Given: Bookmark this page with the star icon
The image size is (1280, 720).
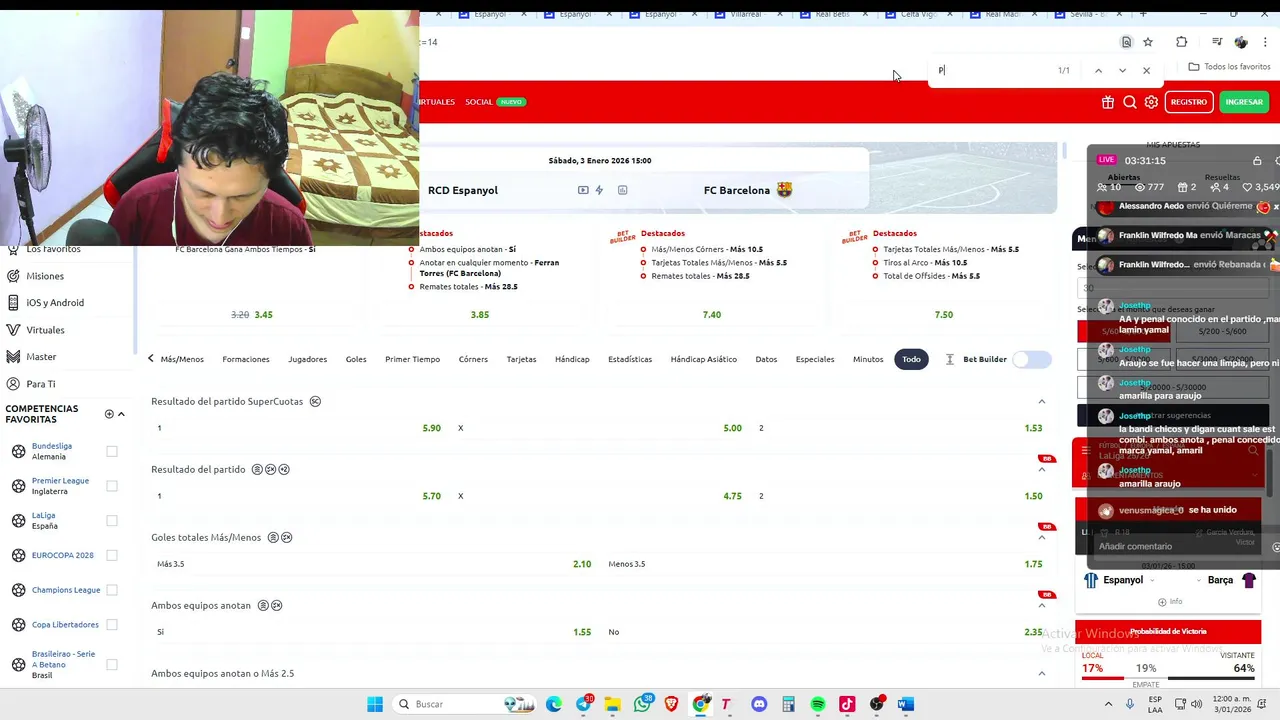Looking at the screenshot, I should coord(1148,42).
